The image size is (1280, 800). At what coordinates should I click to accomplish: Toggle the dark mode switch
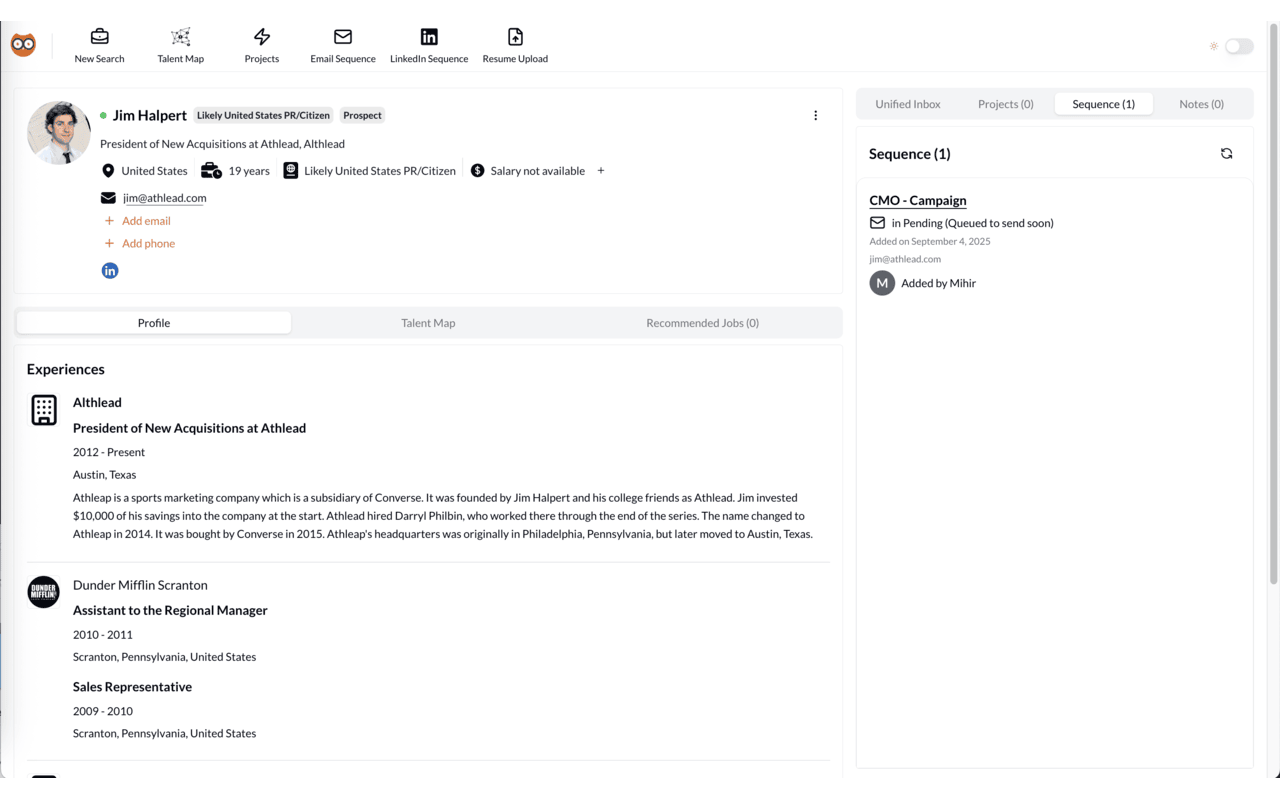point(1239,46)
